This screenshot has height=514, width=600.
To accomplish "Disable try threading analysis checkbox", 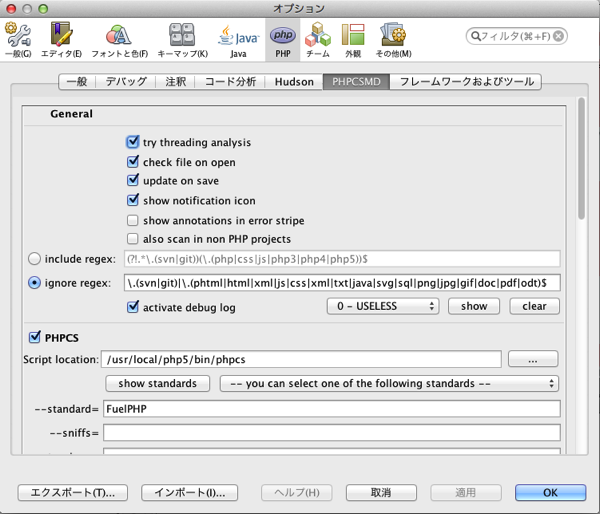I will click(132, 142).
